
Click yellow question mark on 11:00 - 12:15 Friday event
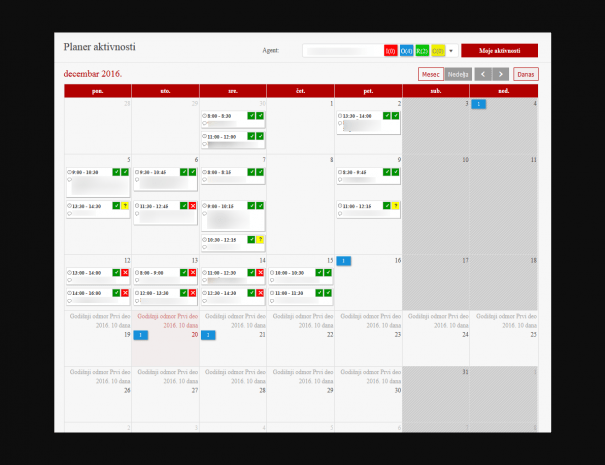tap(395, 206)
